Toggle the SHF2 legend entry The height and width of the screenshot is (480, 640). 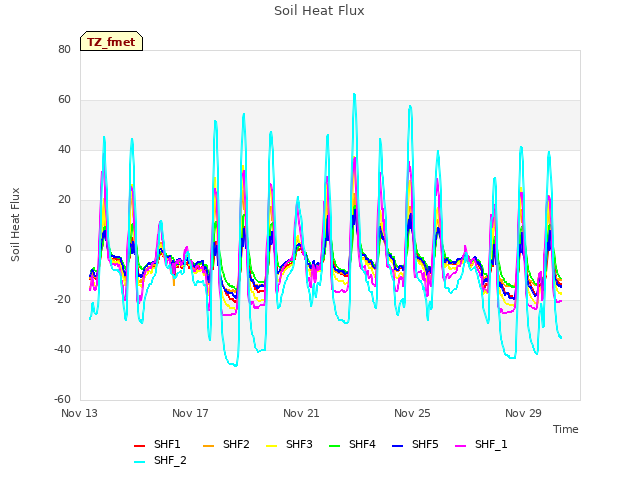tap(226, 444)
